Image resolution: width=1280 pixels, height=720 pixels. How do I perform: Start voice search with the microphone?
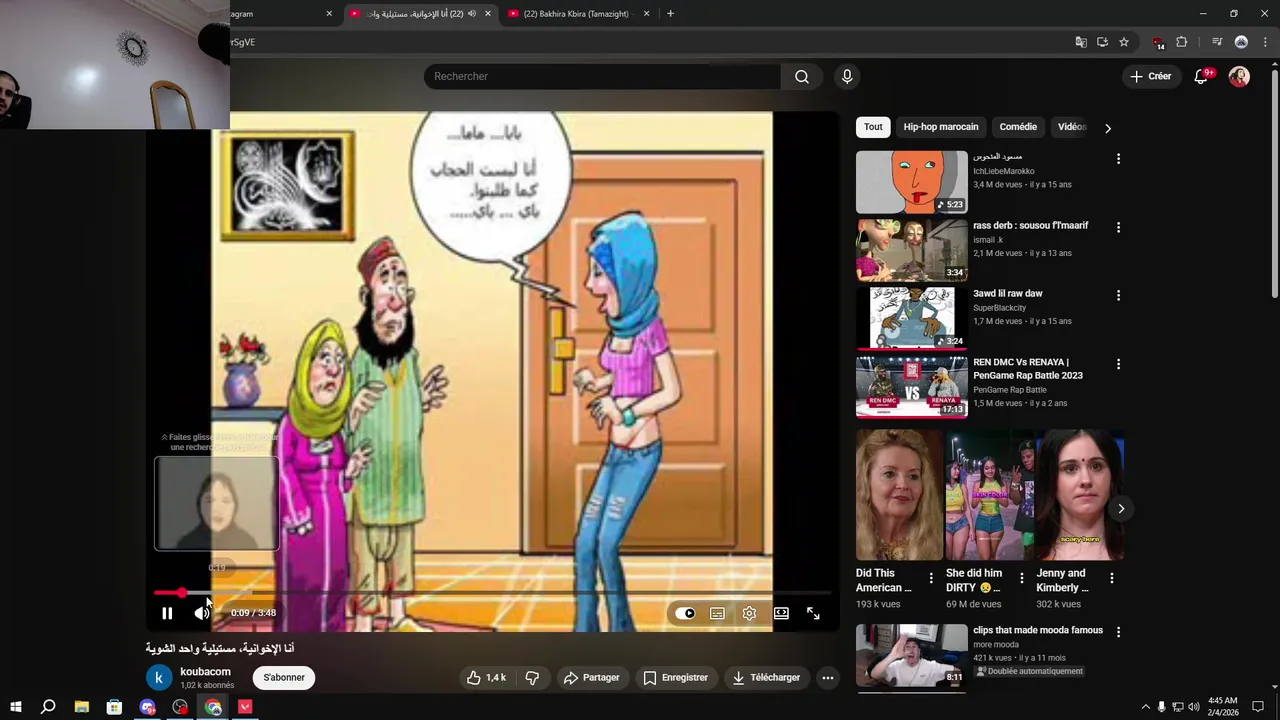pyautogui.click(x=847, y=76)
